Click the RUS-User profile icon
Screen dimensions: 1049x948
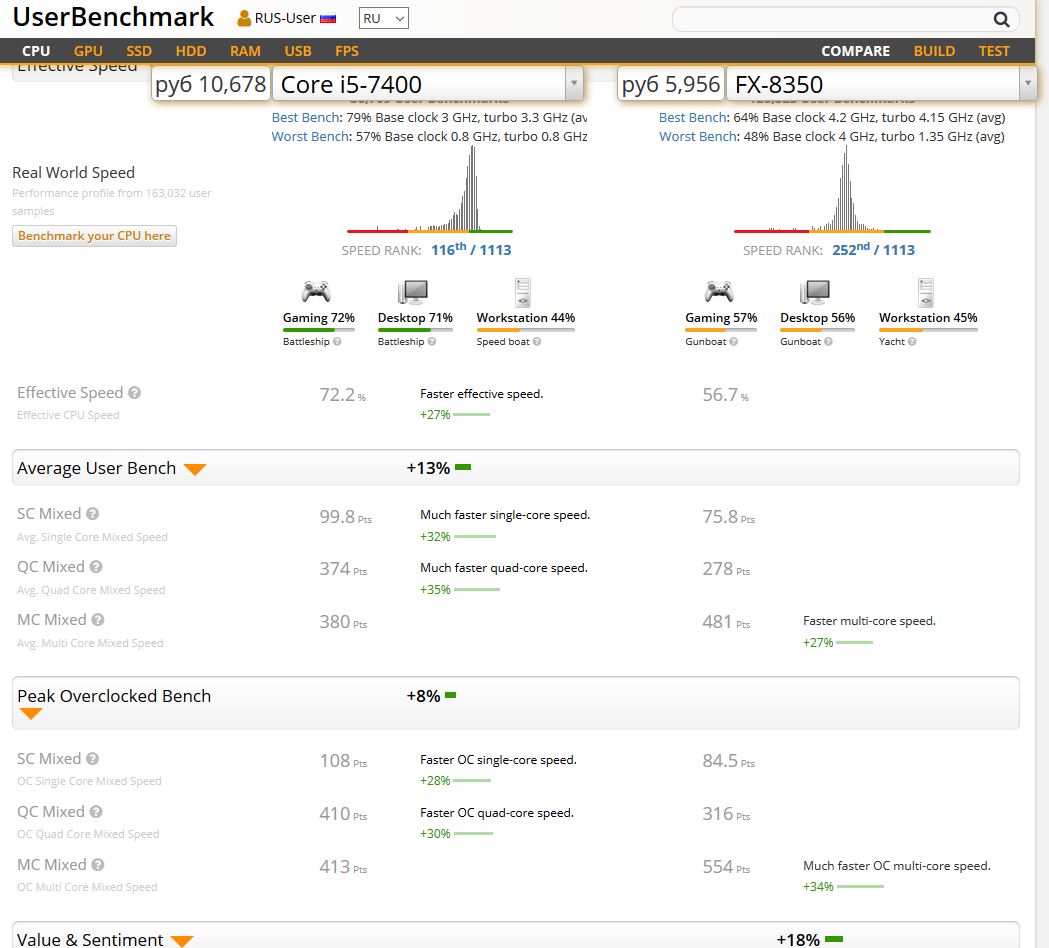tap(244, 19)
